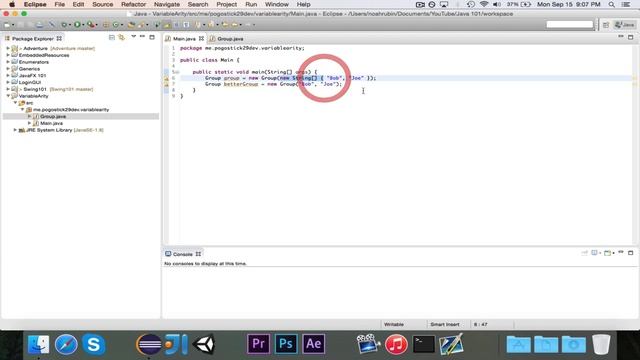Screen dimensions: 640x360
Task: Collapse the VariableArity project
Action: coord(8,96)
